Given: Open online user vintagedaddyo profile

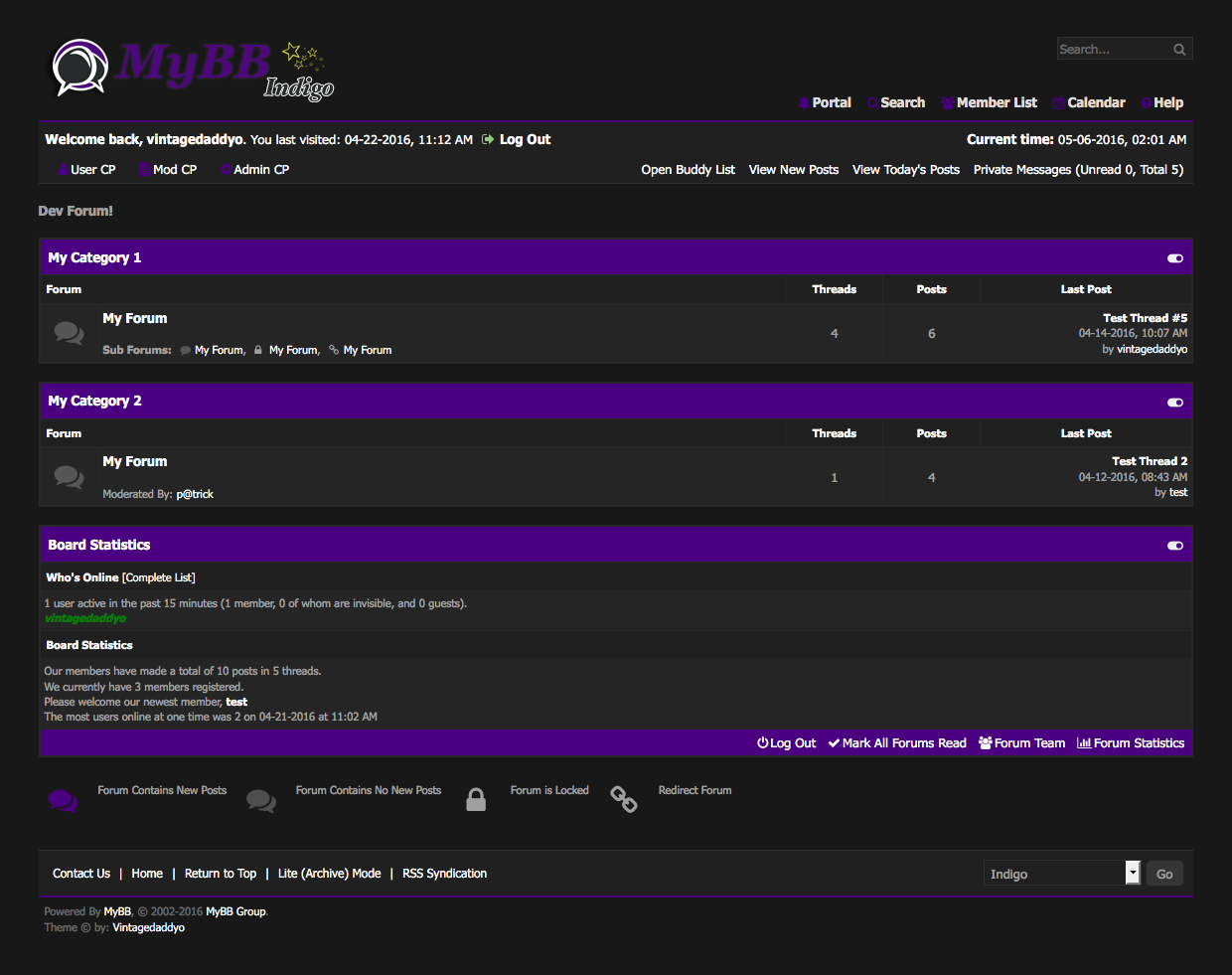Looking at the screenshot, I should pos(85,618).
